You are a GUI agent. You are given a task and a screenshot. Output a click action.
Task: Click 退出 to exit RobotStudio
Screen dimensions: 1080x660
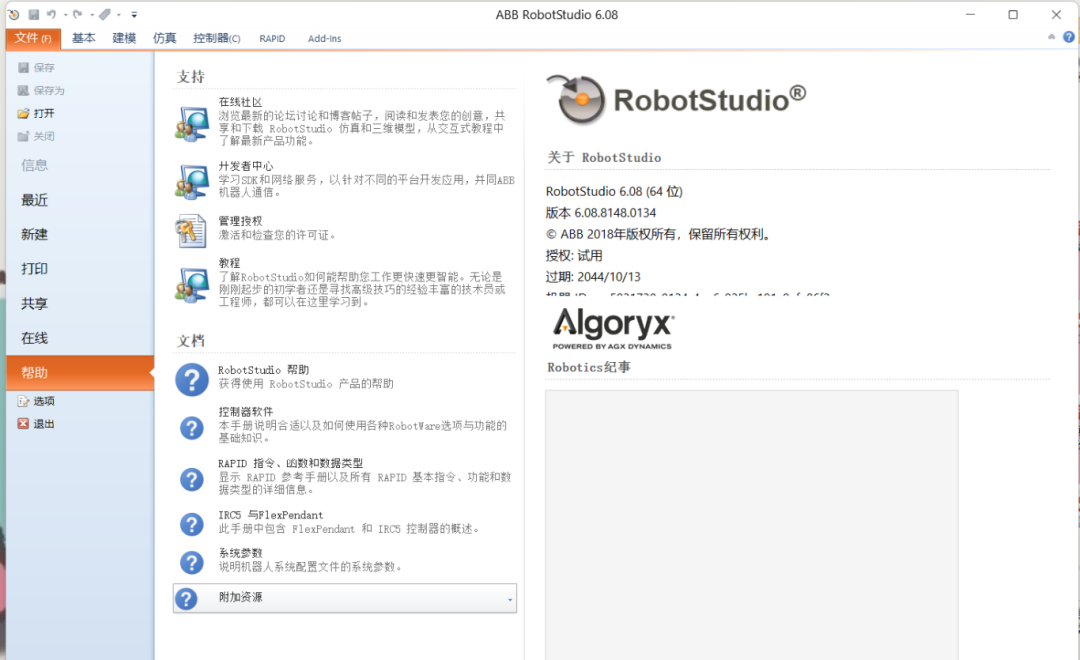click(43, 424)
